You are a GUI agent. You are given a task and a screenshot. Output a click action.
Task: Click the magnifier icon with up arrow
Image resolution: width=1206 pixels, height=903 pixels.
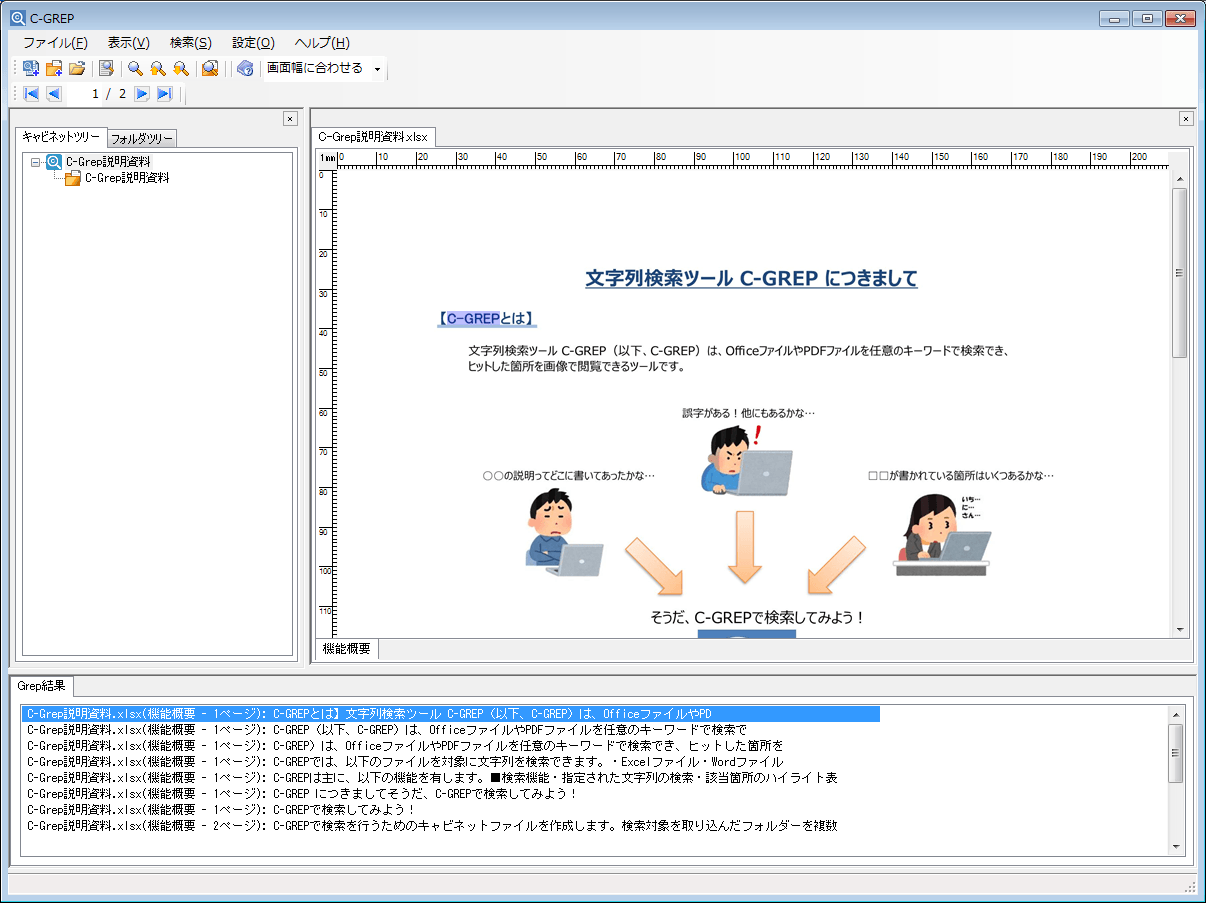point(158,69)
